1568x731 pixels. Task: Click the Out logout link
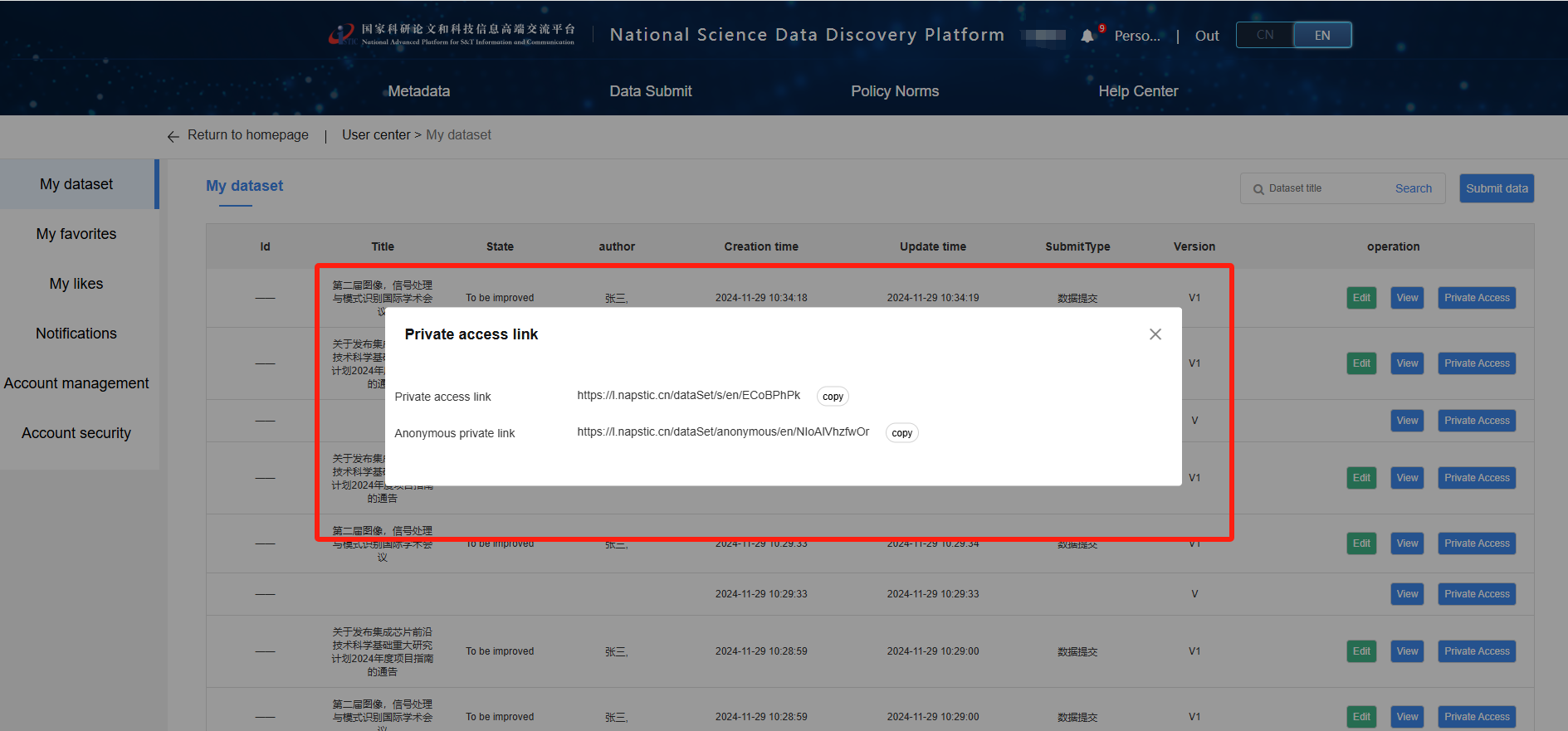(1206, 36)
